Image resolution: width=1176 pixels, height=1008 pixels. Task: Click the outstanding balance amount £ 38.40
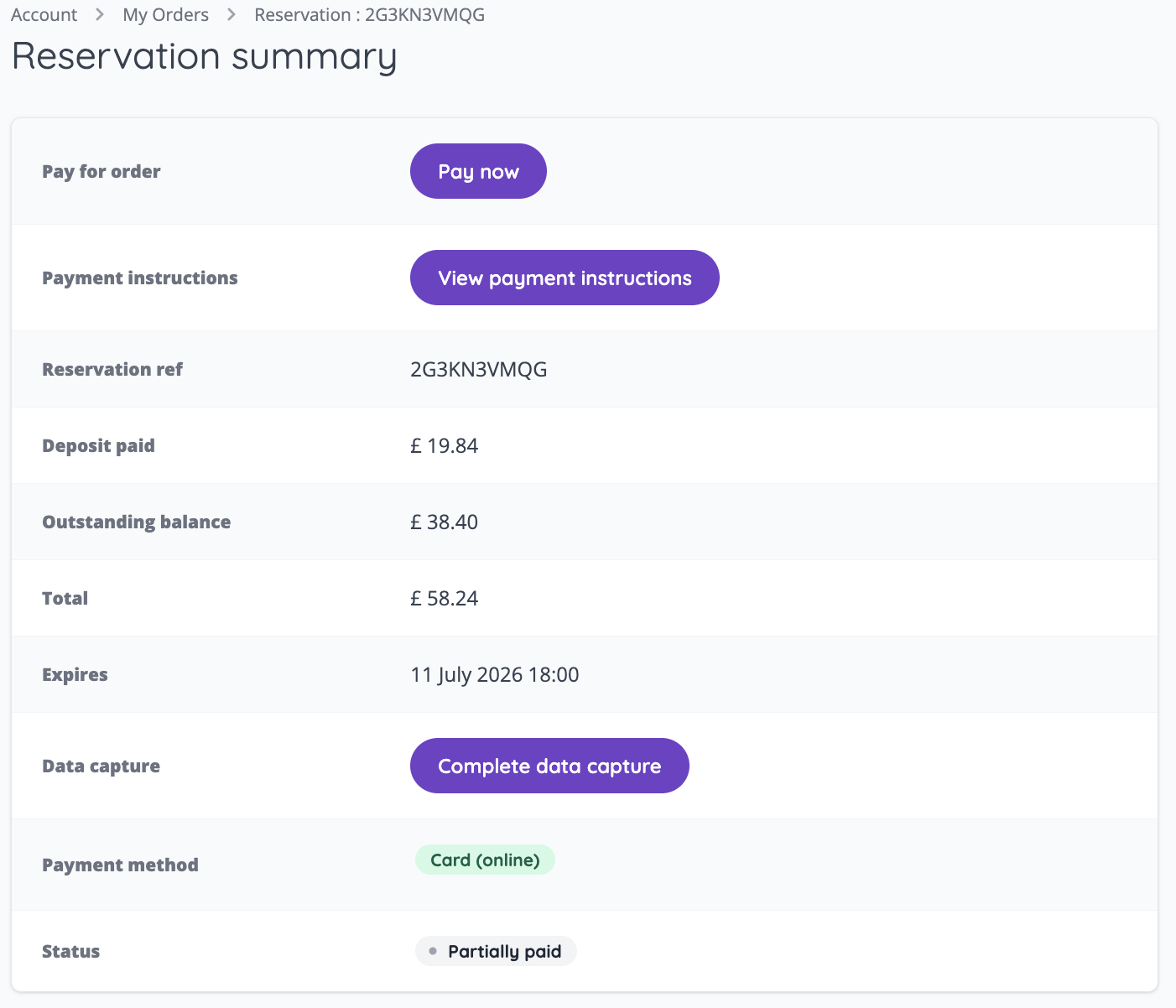[444, 522]
